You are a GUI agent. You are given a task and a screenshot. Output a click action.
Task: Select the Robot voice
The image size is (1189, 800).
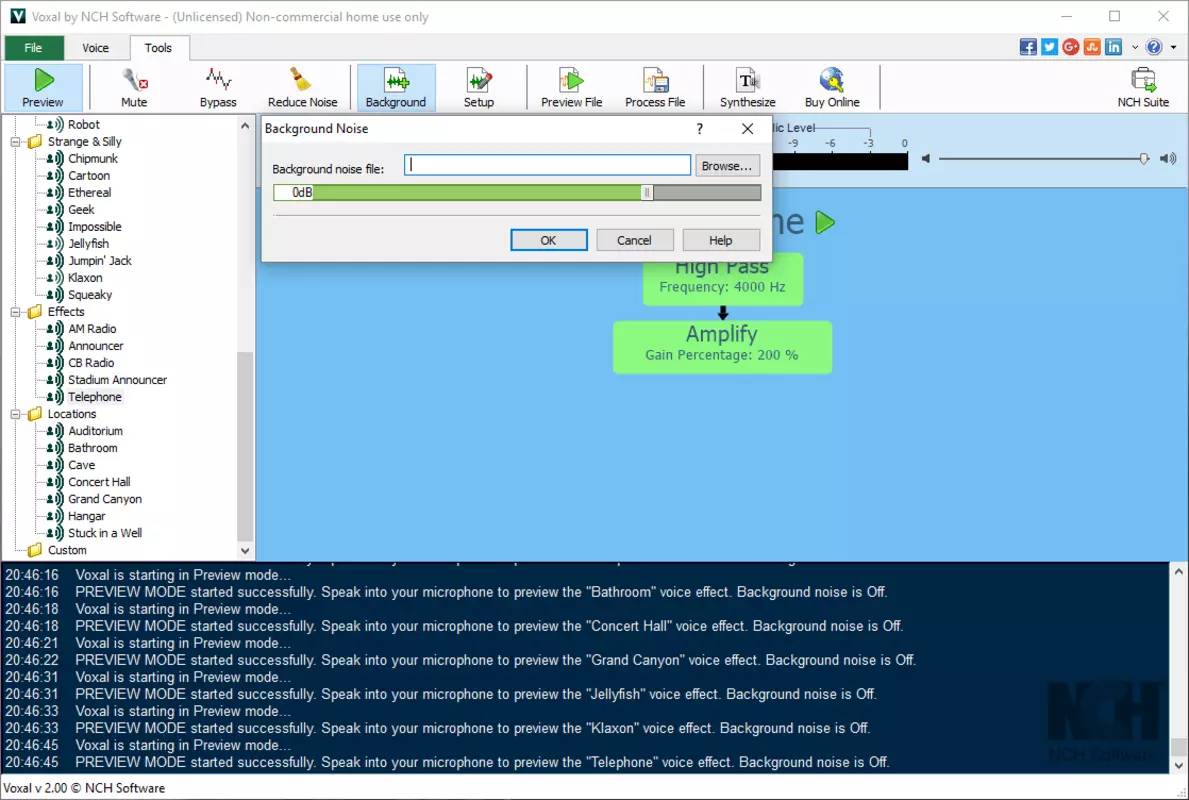tap(83, 124)
